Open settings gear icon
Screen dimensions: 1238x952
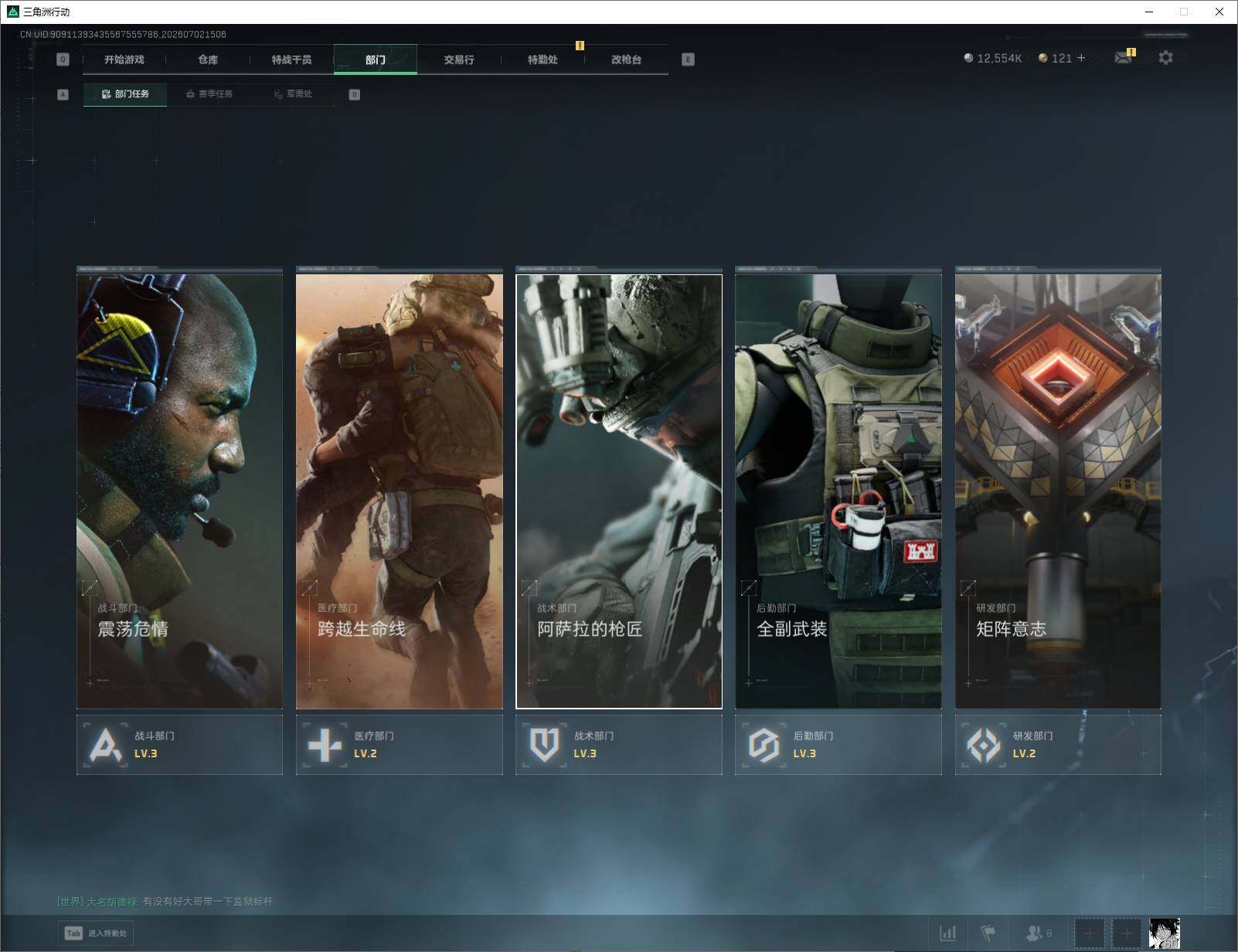point(1165,57)
